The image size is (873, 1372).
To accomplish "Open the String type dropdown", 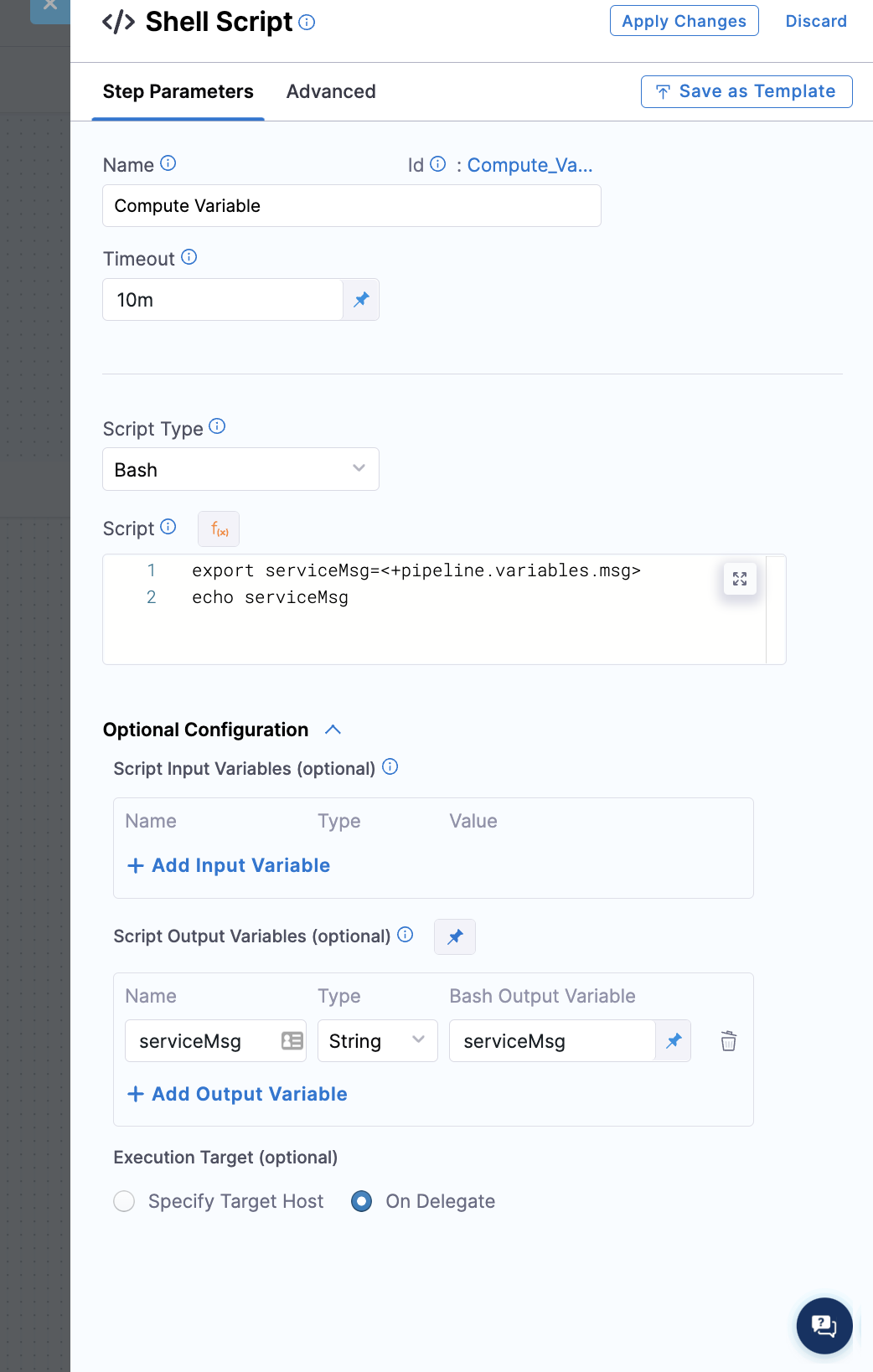I will tap(377, 1041).
